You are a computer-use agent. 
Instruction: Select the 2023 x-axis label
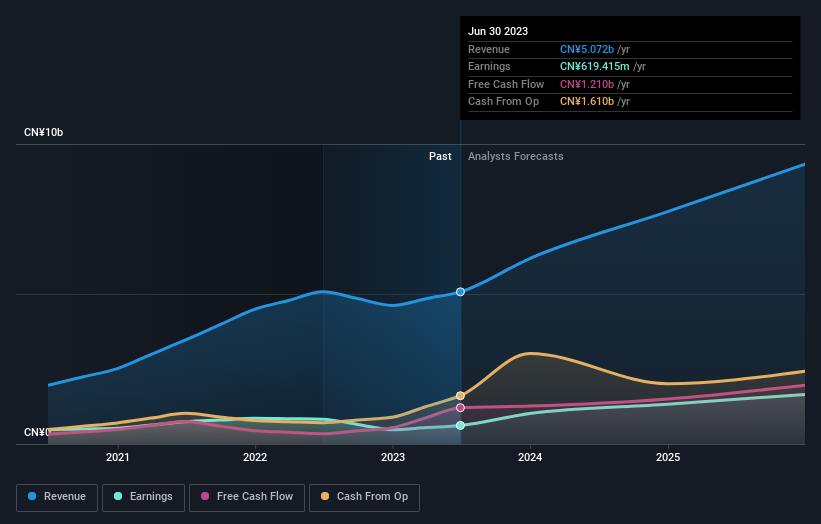pos(393,457)
